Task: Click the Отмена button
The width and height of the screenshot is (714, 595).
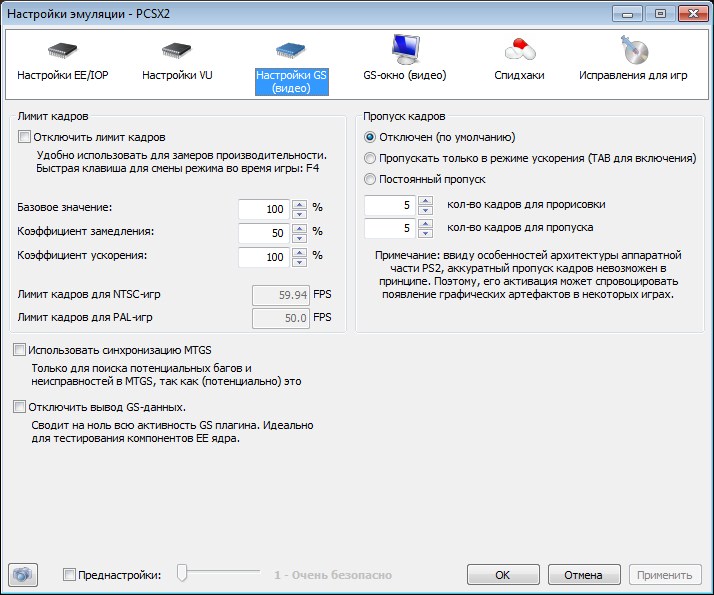Action: (x=584, y=575)
